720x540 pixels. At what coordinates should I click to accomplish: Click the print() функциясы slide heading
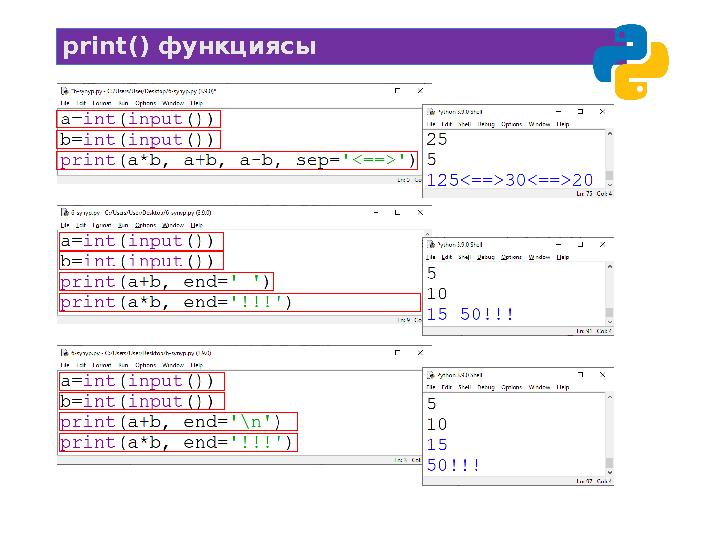190,46
